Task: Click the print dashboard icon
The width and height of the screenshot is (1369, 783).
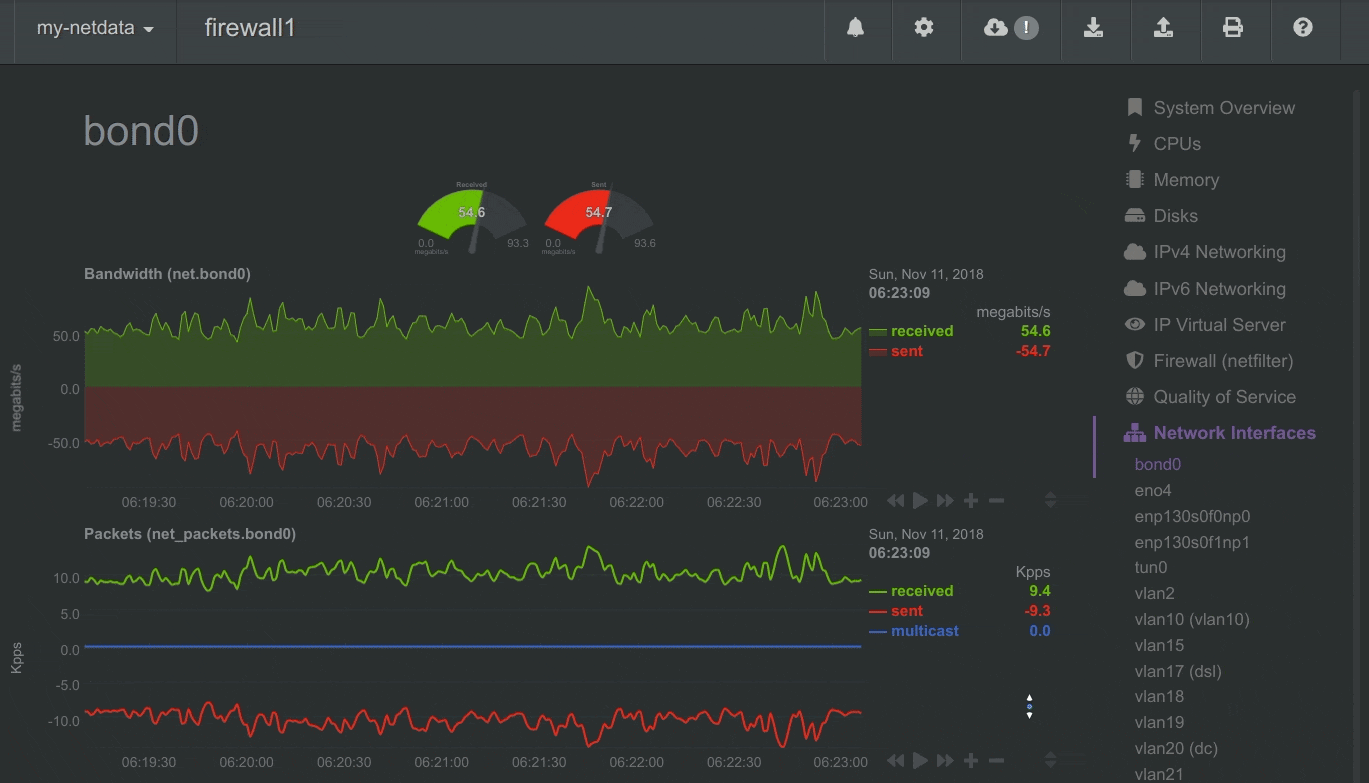Action: pos(1233,28)
